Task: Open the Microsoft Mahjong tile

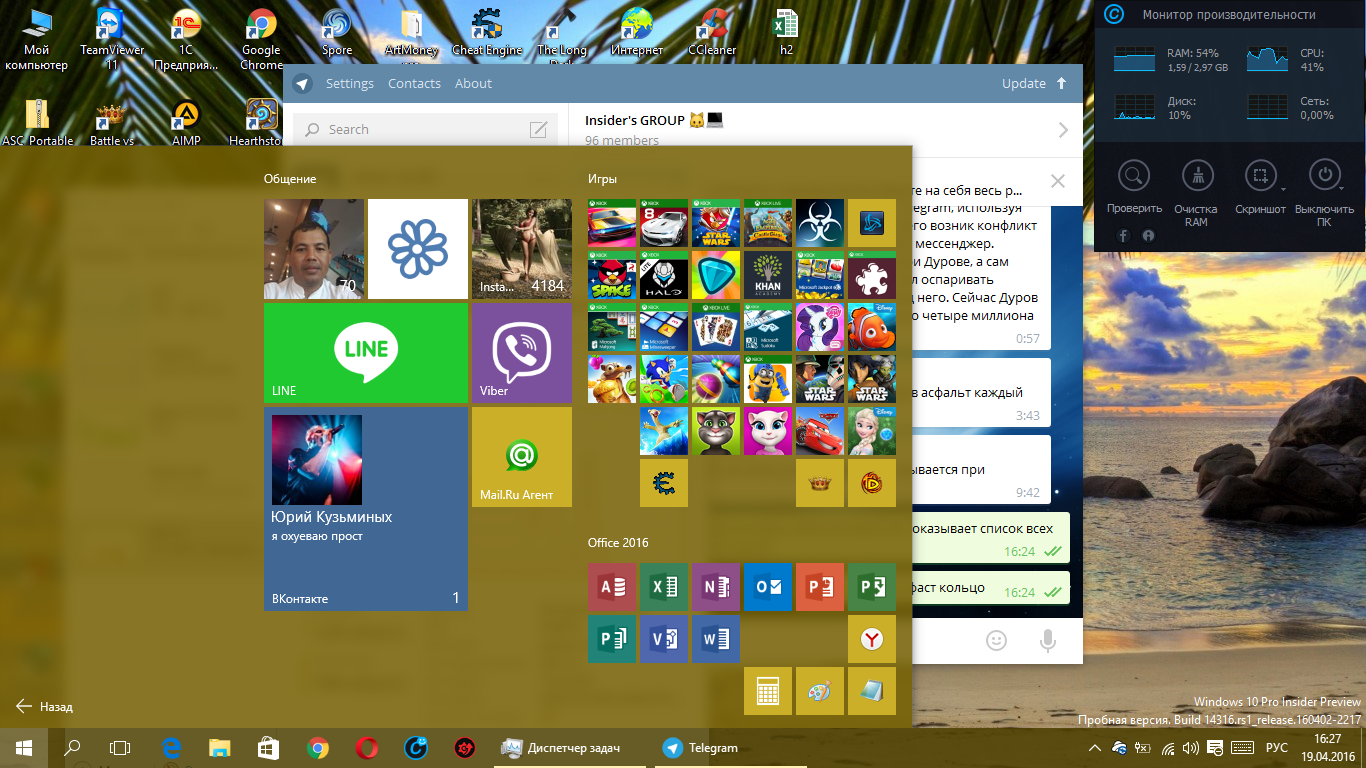Action: point(612,327)
